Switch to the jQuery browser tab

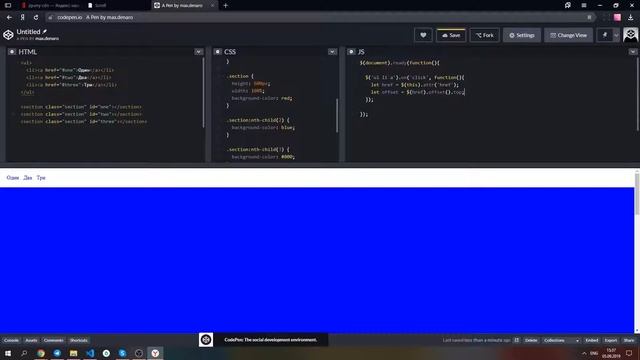[51, 5]
